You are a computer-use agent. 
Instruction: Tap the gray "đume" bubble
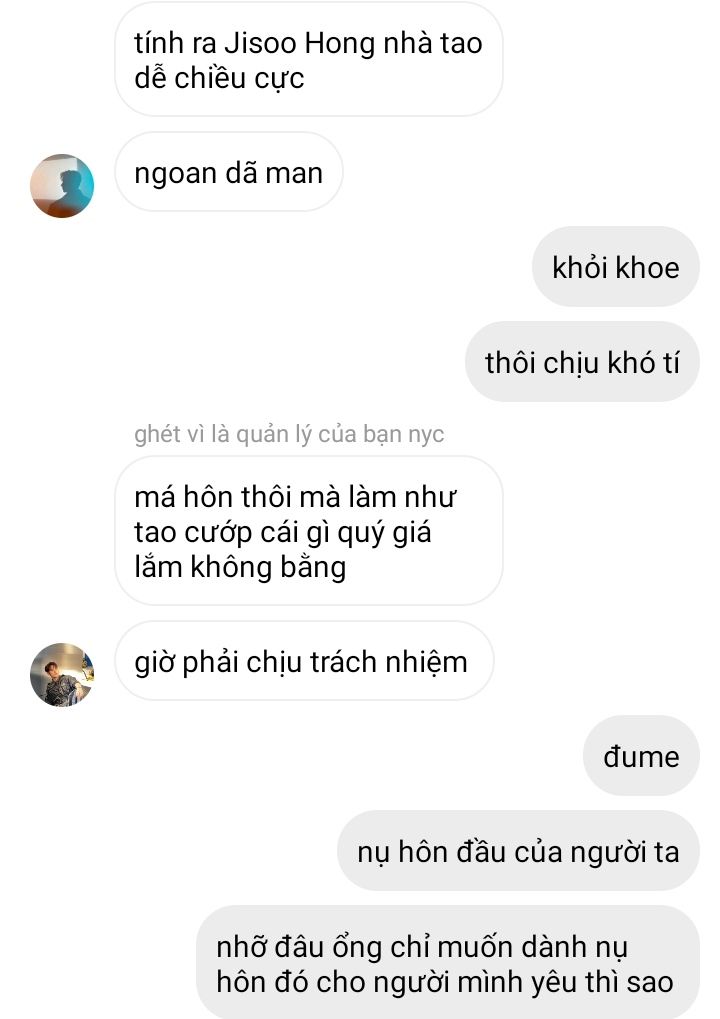641,756
